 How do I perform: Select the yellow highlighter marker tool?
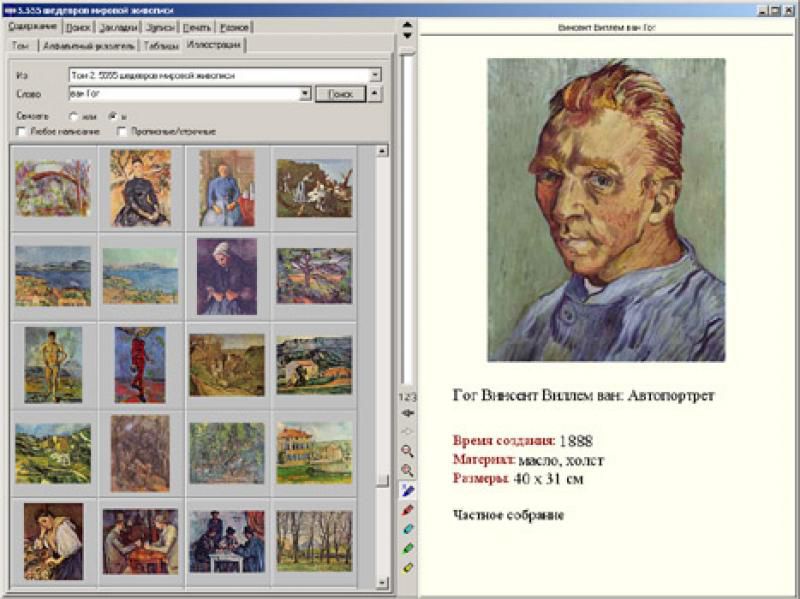tap(407, 567)
